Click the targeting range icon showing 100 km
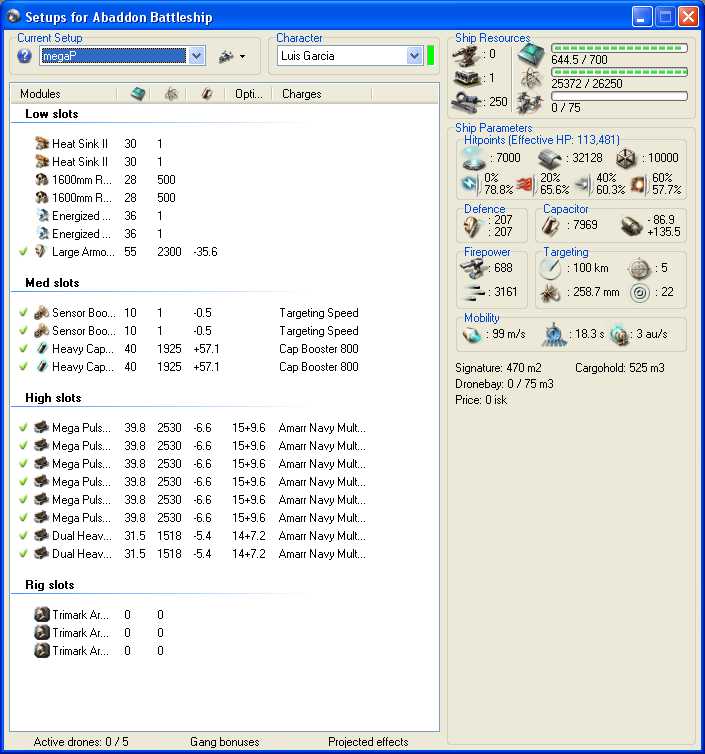The image size is (705, 754). tap(550, 268)
